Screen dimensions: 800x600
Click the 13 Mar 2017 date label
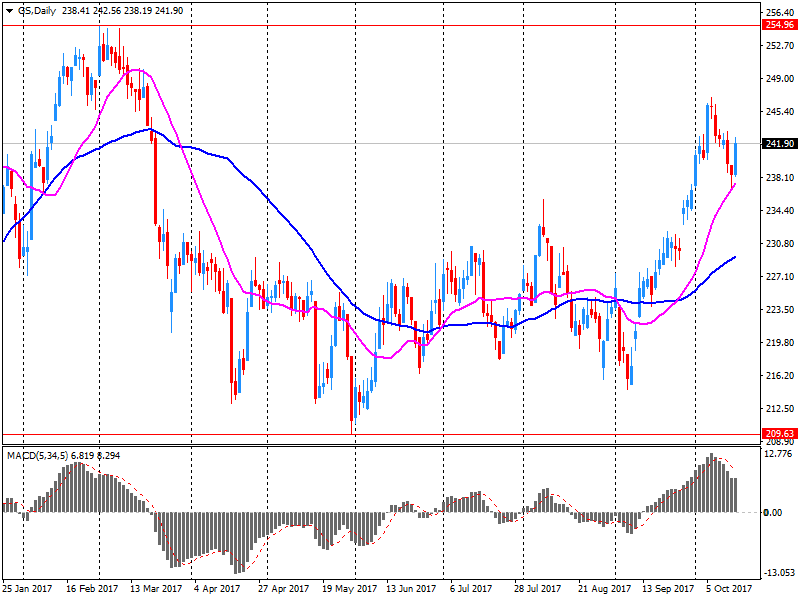pos(156,588)
